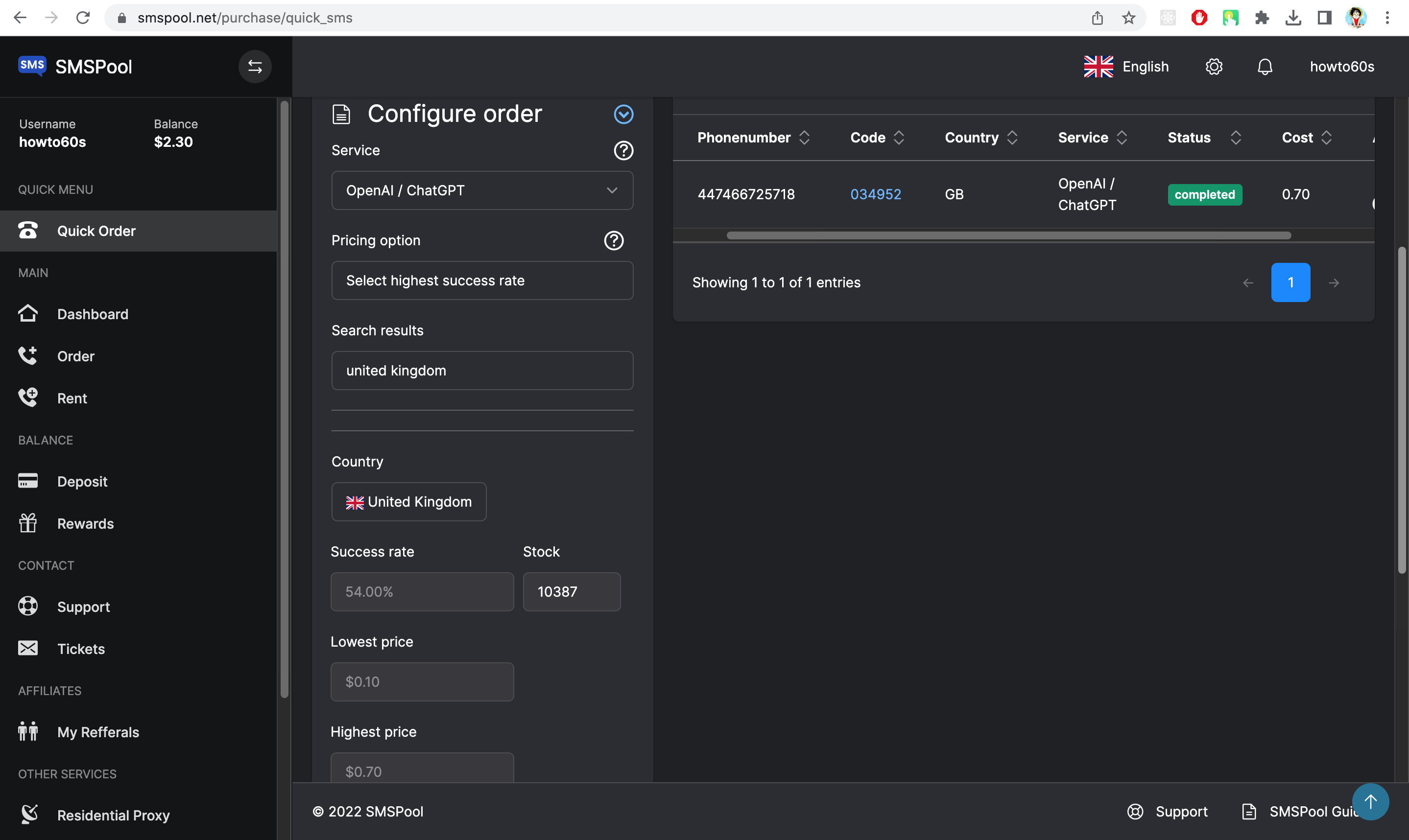The image size is (1409, 840).
Task: Click the code 034952 link
Action: pos(875,194)
